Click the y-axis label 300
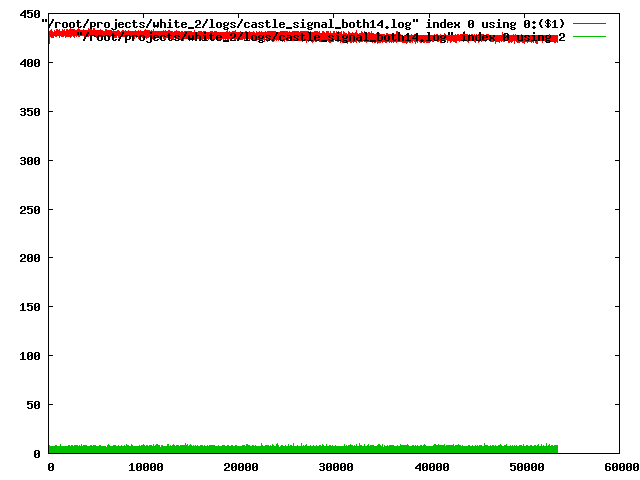Viewport: 640px width, 480px height. 30,161
